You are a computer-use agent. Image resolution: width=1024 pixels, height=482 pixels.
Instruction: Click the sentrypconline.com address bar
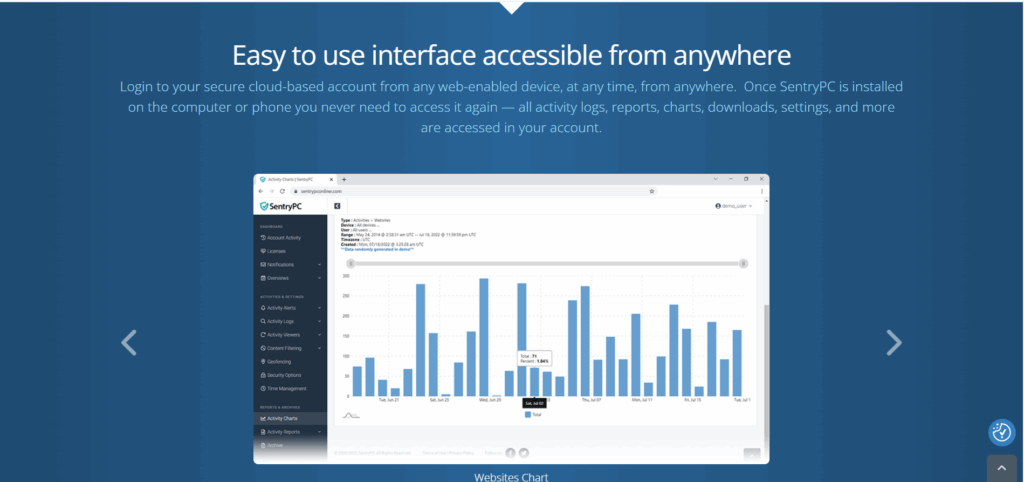pyautogui.click(x=473, y=191)
